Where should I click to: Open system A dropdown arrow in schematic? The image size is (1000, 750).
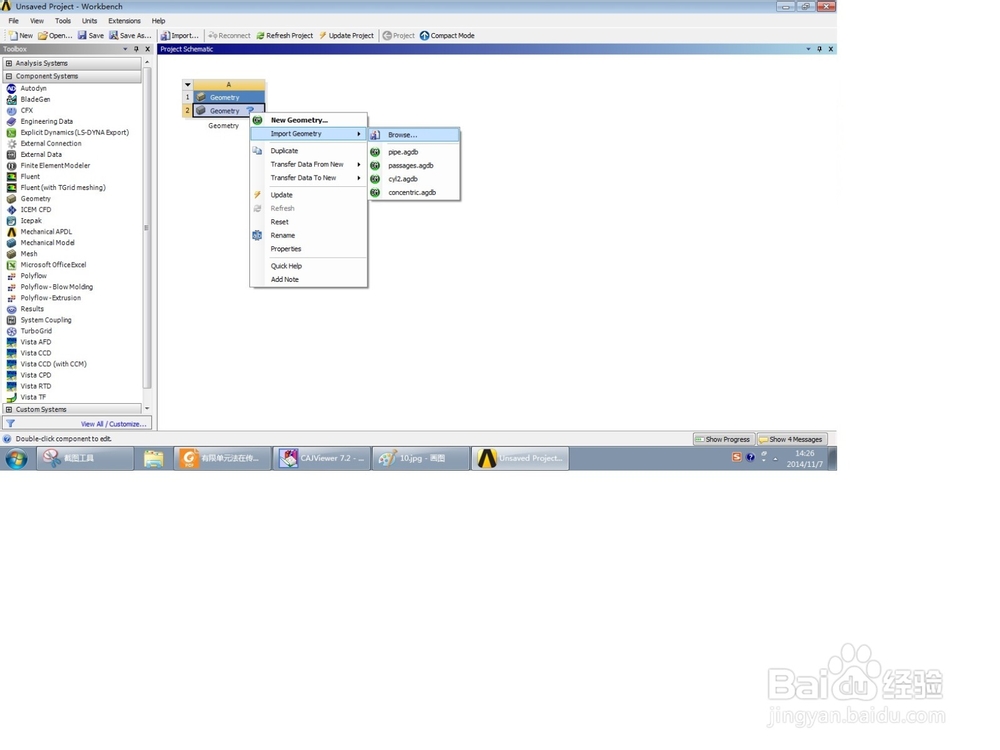tap(188, 84)
